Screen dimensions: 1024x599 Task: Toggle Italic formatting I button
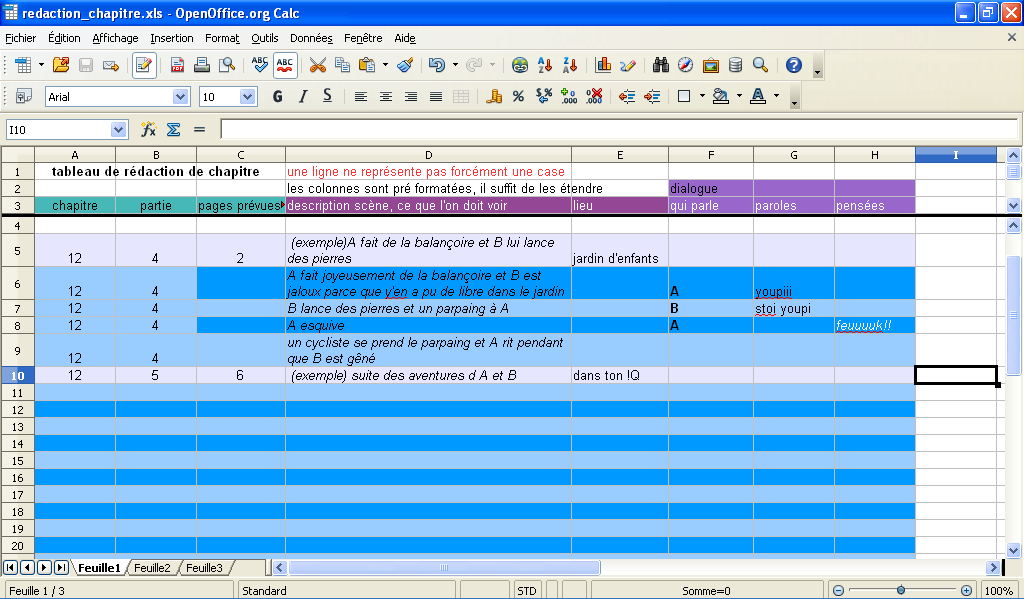(x=302, y=97)
